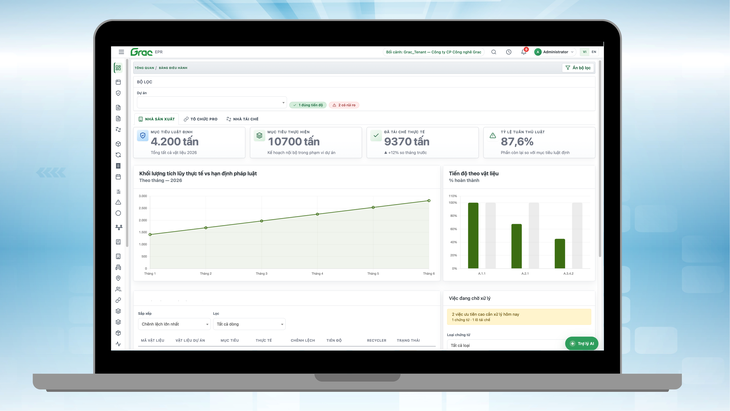Select the chain link icon in the sidebar
This screenshot has width=730, height=411.
(x=118, y=300)
